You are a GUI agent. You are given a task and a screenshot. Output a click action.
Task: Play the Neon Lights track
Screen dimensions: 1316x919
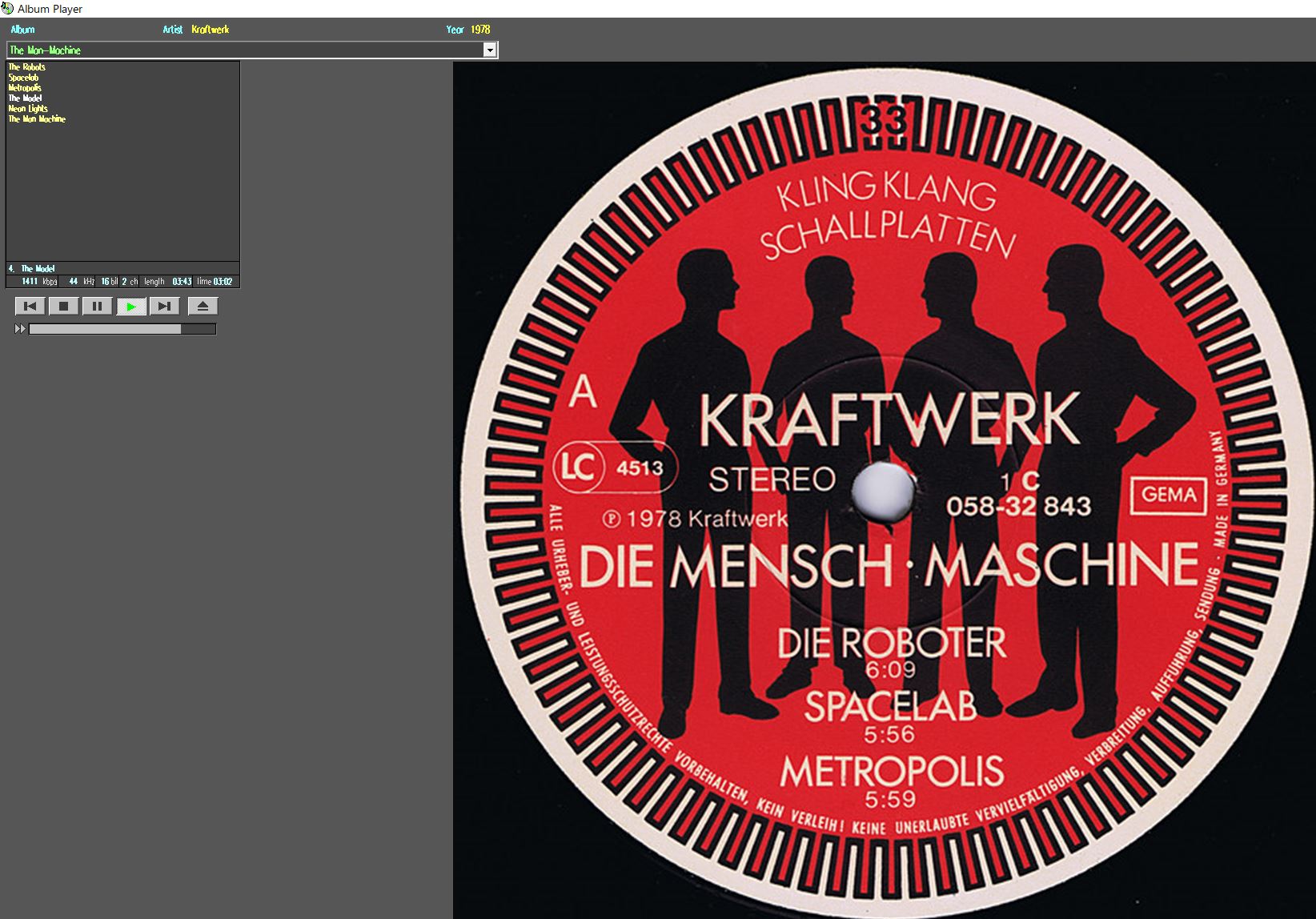coord(28,109)
